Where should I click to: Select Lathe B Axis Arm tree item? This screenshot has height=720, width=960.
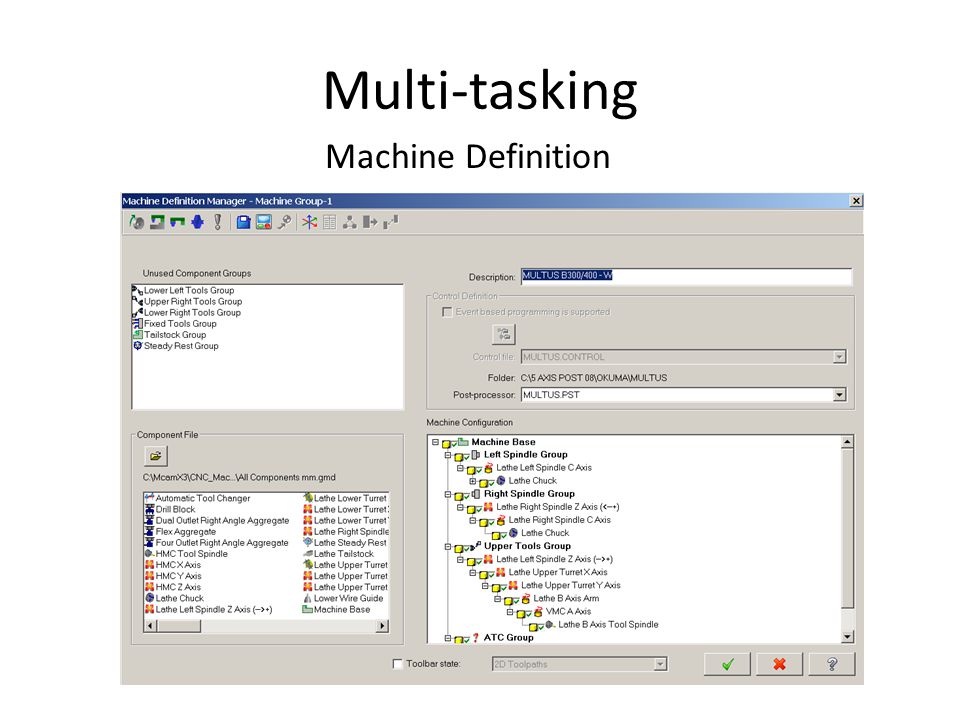tap(566, 598)
